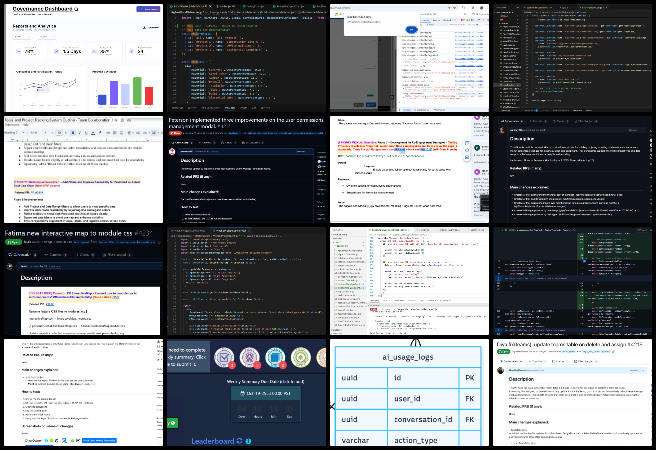Click the purple button on Governance Dashboard header
This screenshot has height=450, width=656.
pos(147,8)
